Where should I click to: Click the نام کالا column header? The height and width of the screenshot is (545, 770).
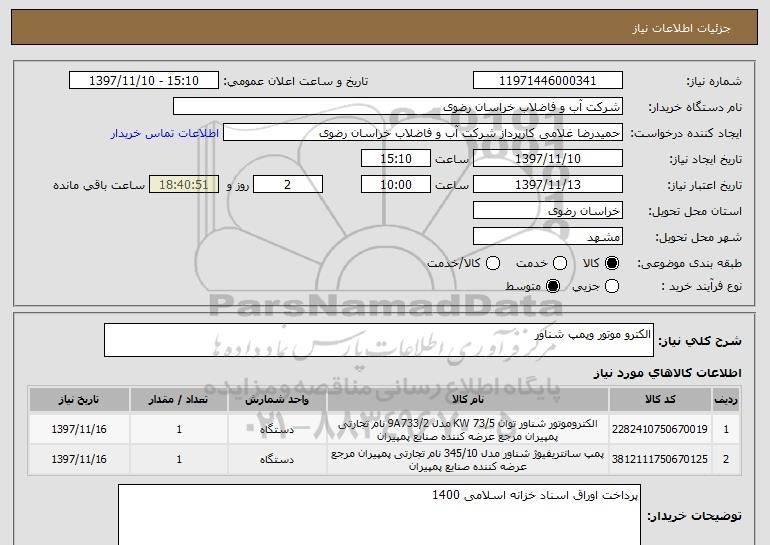point(468,400)
